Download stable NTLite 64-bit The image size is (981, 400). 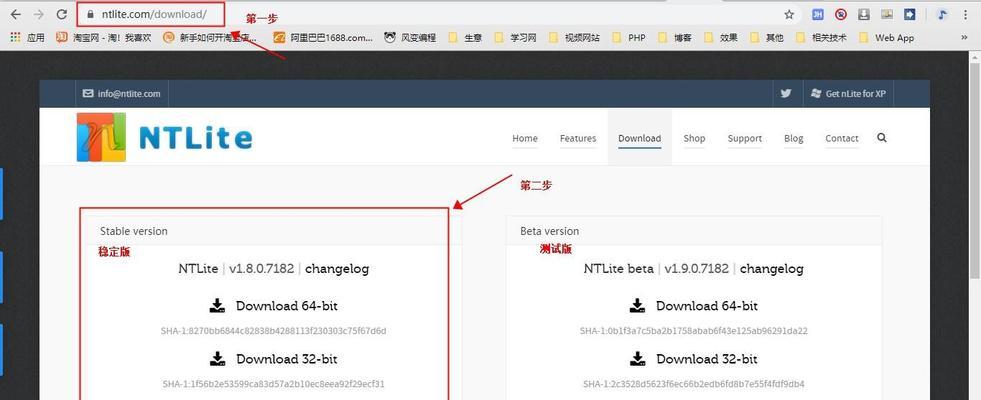tap(273, 305)
